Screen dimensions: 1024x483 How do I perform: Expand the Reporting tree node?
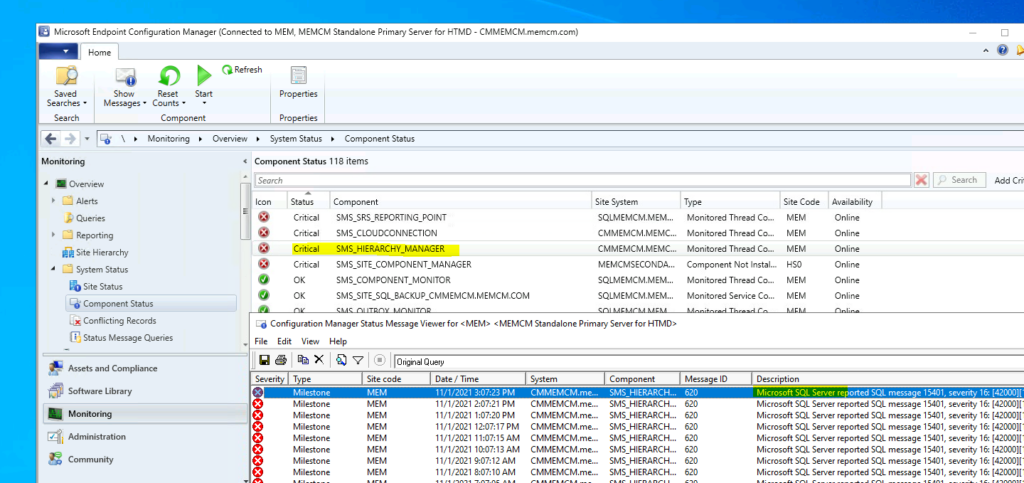tap(54, 235)
